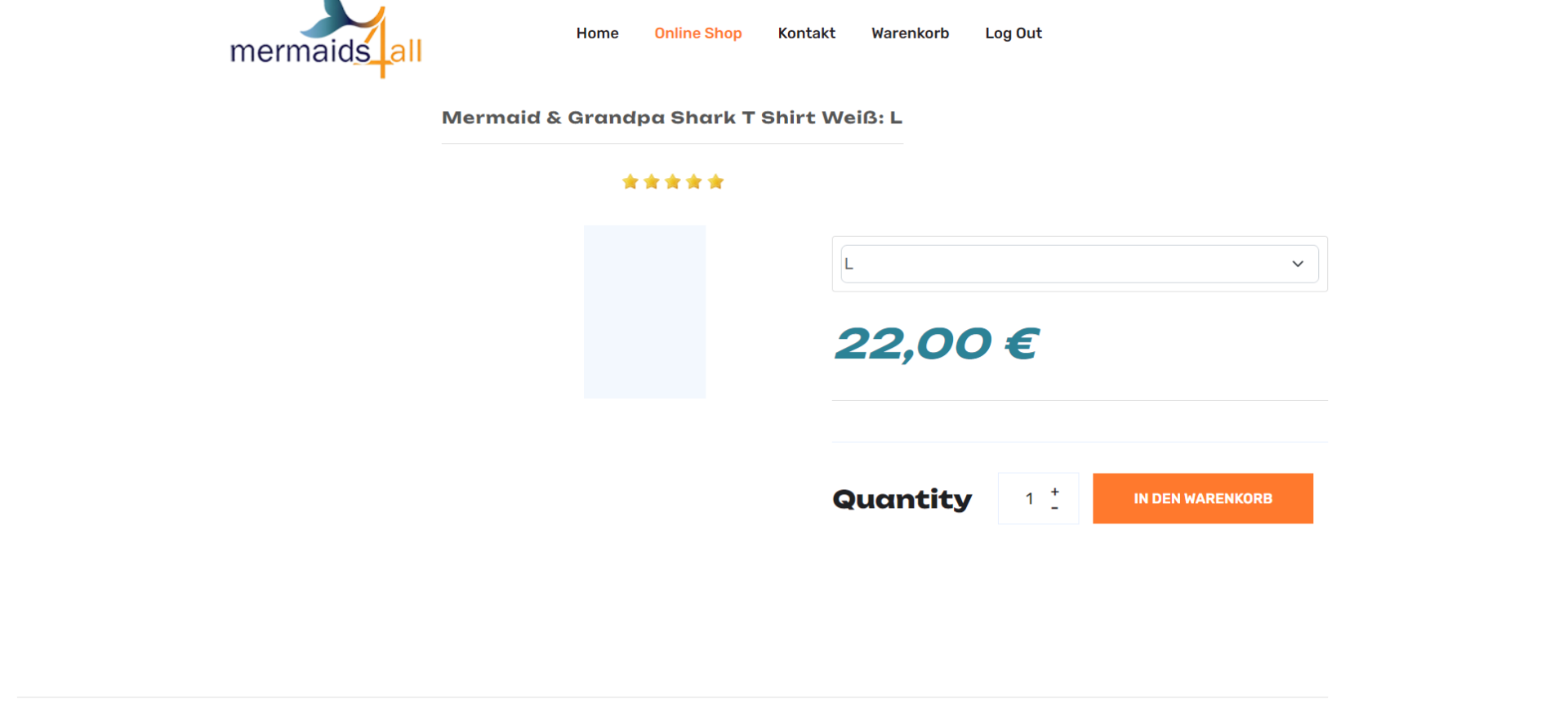This screenshot has height=708, width=1568.
Task: Decrease quantity with the minus icon
Action: coord(1055,508)
